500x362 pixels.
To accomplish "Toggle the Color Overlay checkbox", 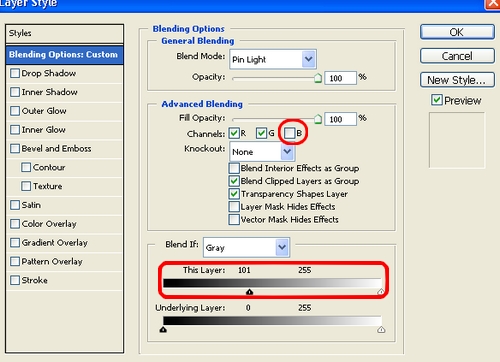I will tap(15, 224).
